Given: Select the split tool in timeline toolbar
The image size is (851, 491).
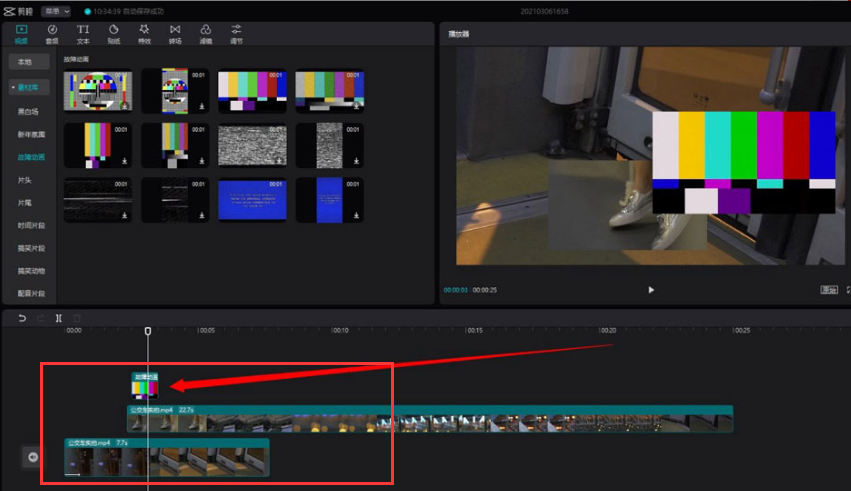Looking at the screenshot, I should pyautogui.click(x=58, y=318).
